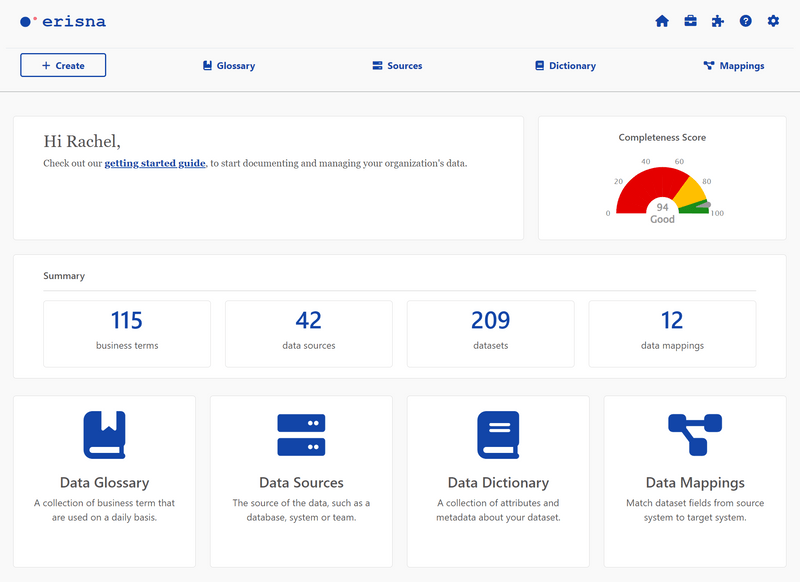Open the home icon in top navigation
This screenshot has height=582, width=800.
[662, 20]
